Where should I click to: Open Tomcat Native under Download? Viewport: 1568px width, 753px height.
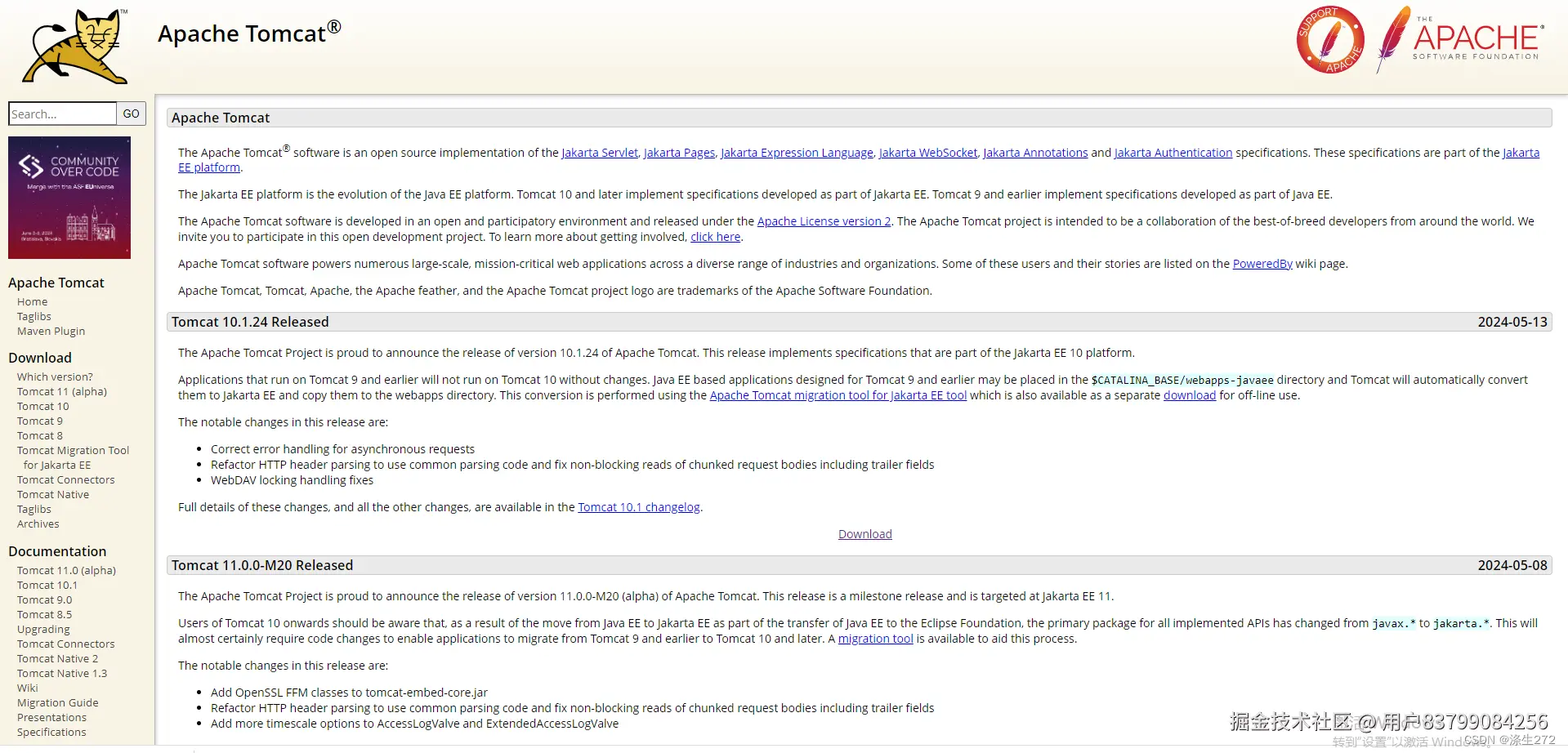53,494
